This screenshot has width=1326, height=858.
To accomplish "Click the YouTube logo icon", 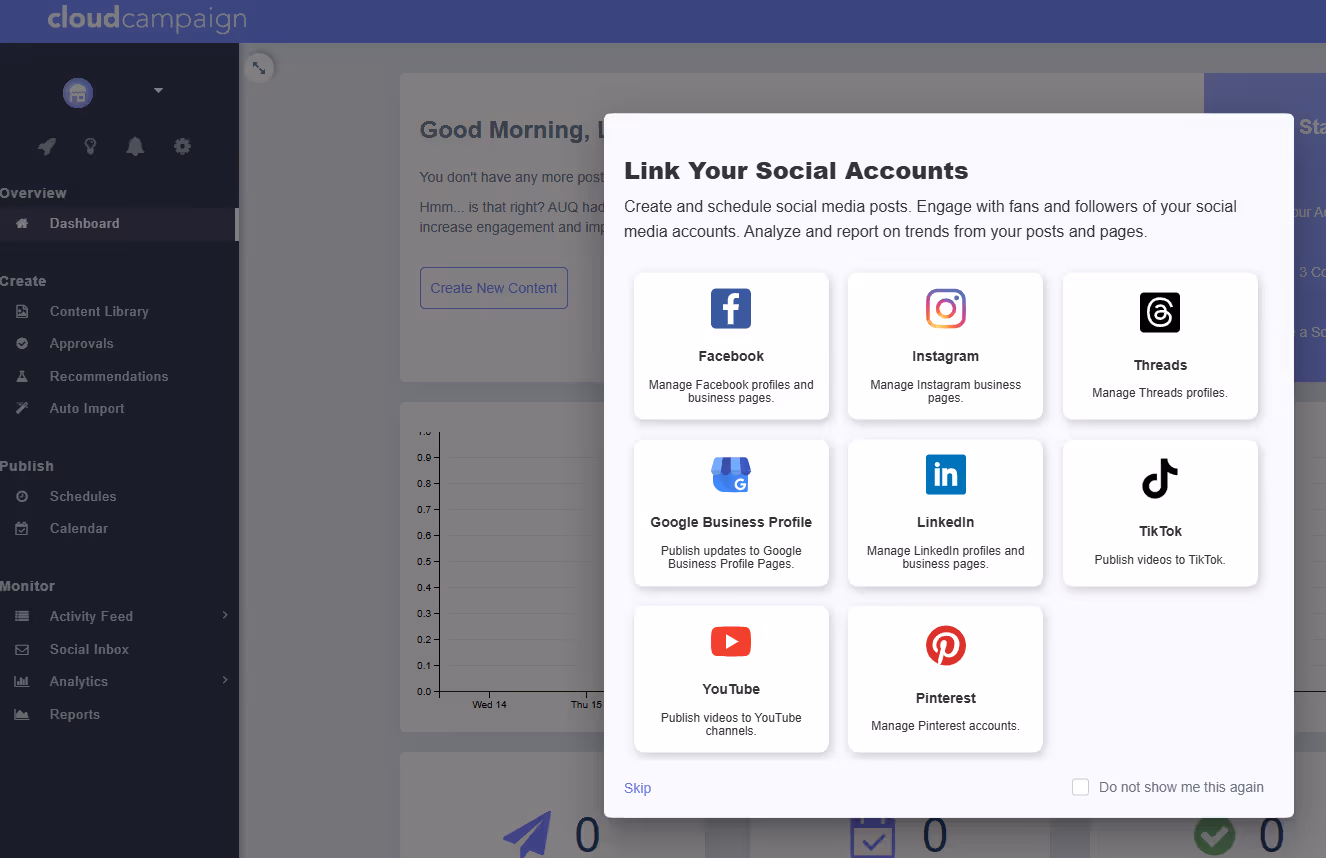I will [731, 641].
